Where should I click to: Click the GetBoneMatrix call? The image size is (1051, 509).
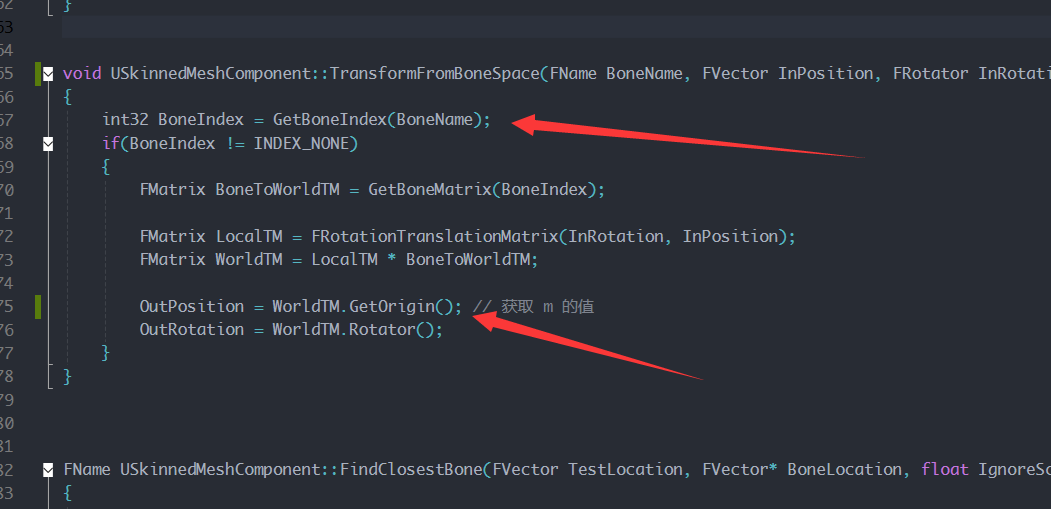pos(430,190)
